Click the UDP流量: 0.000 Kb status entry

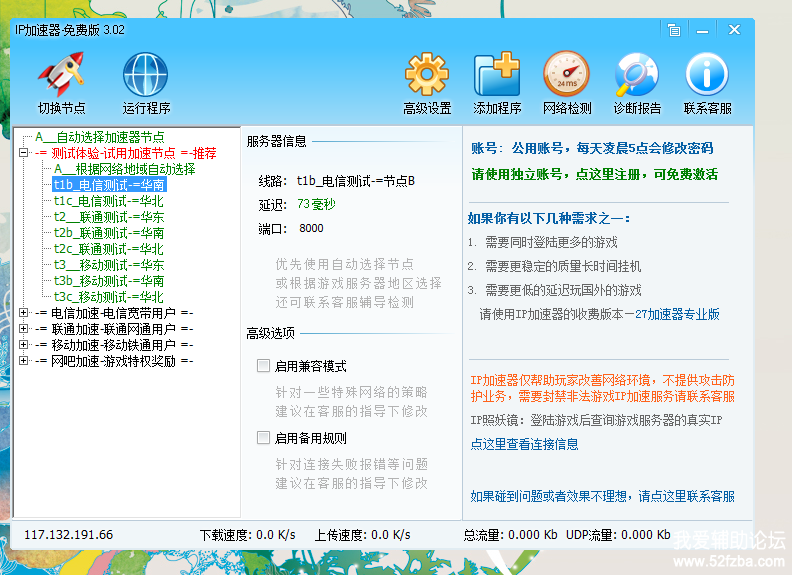(x=618, y=535)
